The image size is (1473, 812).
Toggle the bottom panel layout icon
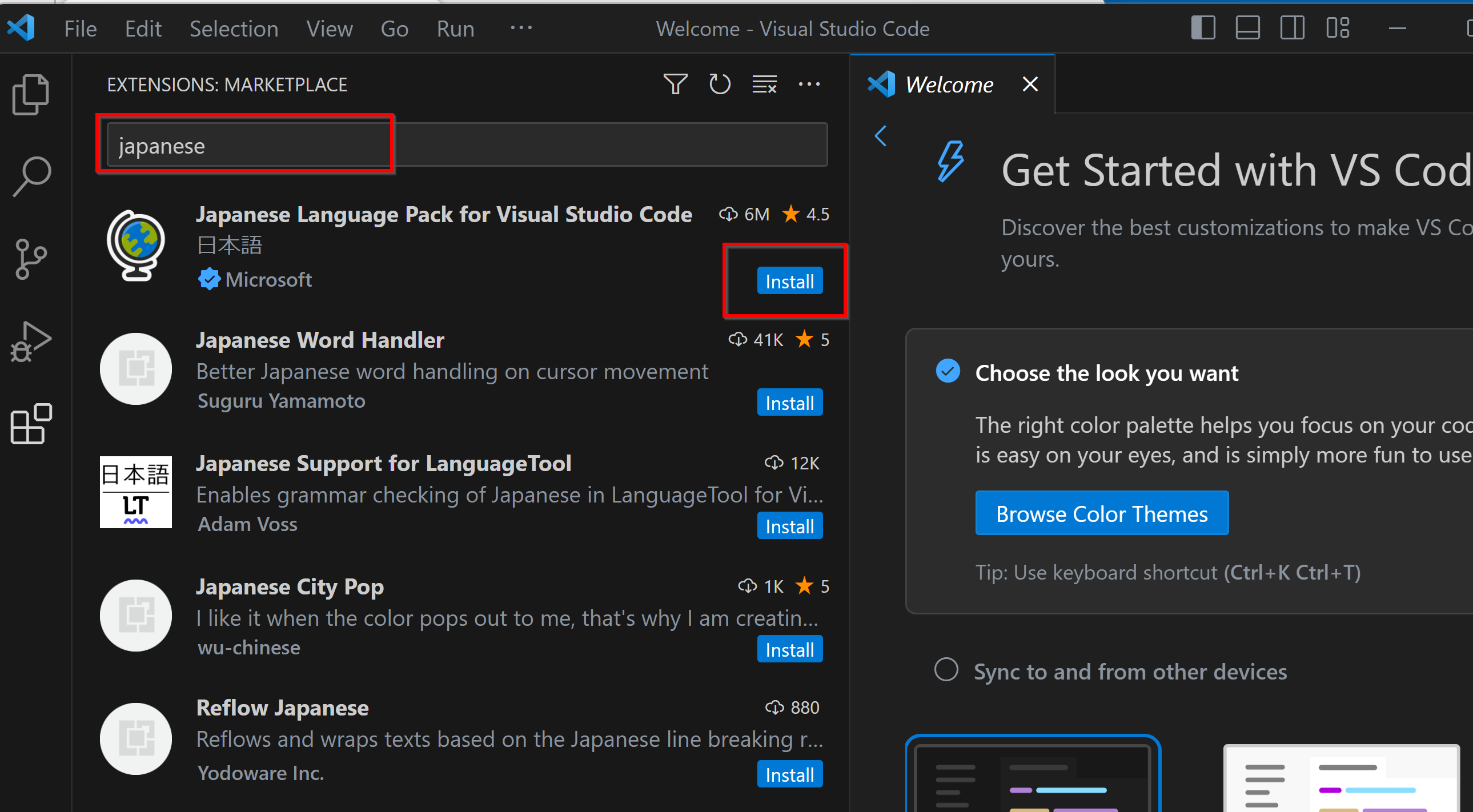pos(1248,28)
